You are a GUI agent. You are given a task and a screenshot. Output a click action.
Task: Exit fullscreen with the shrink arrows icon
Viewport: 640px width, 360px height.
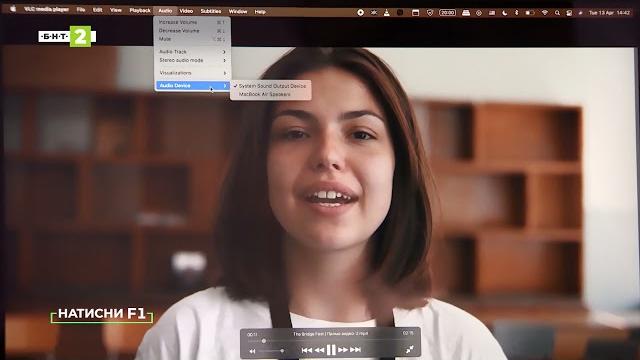tap(409, 349)
